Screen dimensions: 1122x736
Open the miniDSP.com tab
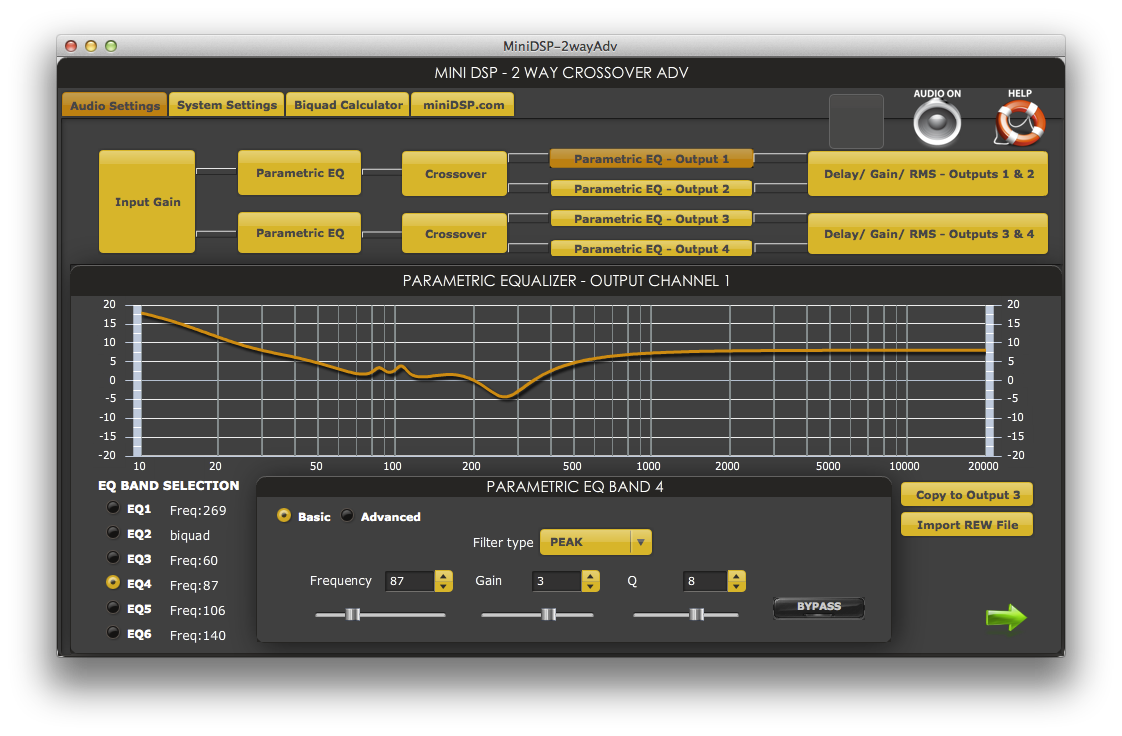tap(463, 104)
